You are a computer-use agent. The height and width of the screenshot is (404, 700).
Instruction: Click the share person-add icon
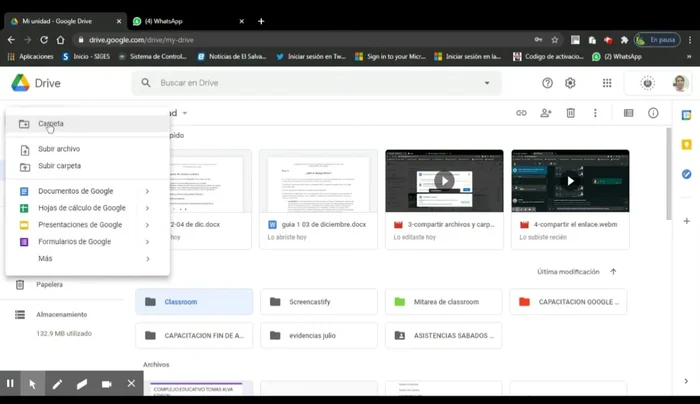[546, 113]
